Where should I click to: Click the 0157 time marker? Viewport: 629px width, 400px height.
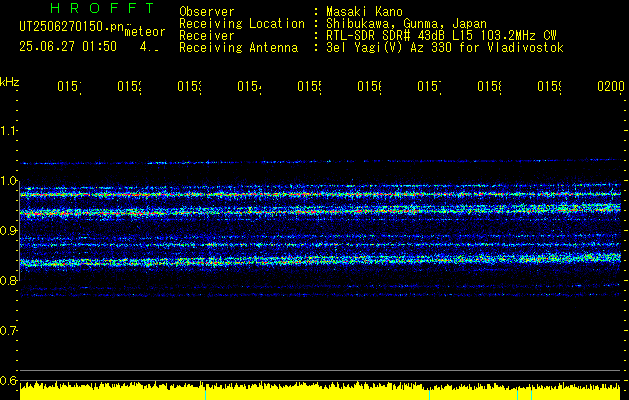pos(430,86)
